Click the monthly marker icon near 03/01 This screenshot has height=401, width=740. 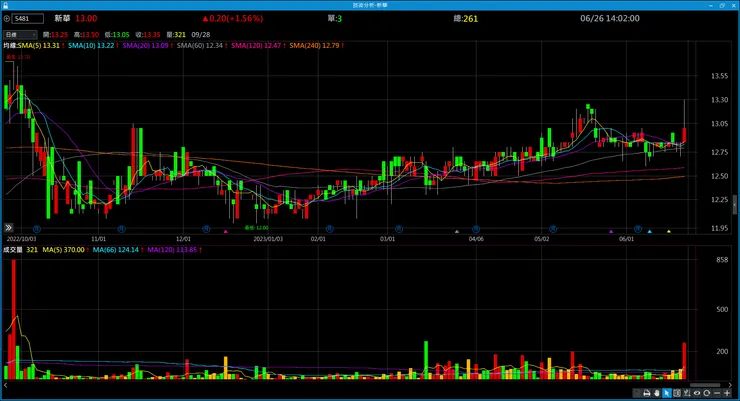coord(399,229)
